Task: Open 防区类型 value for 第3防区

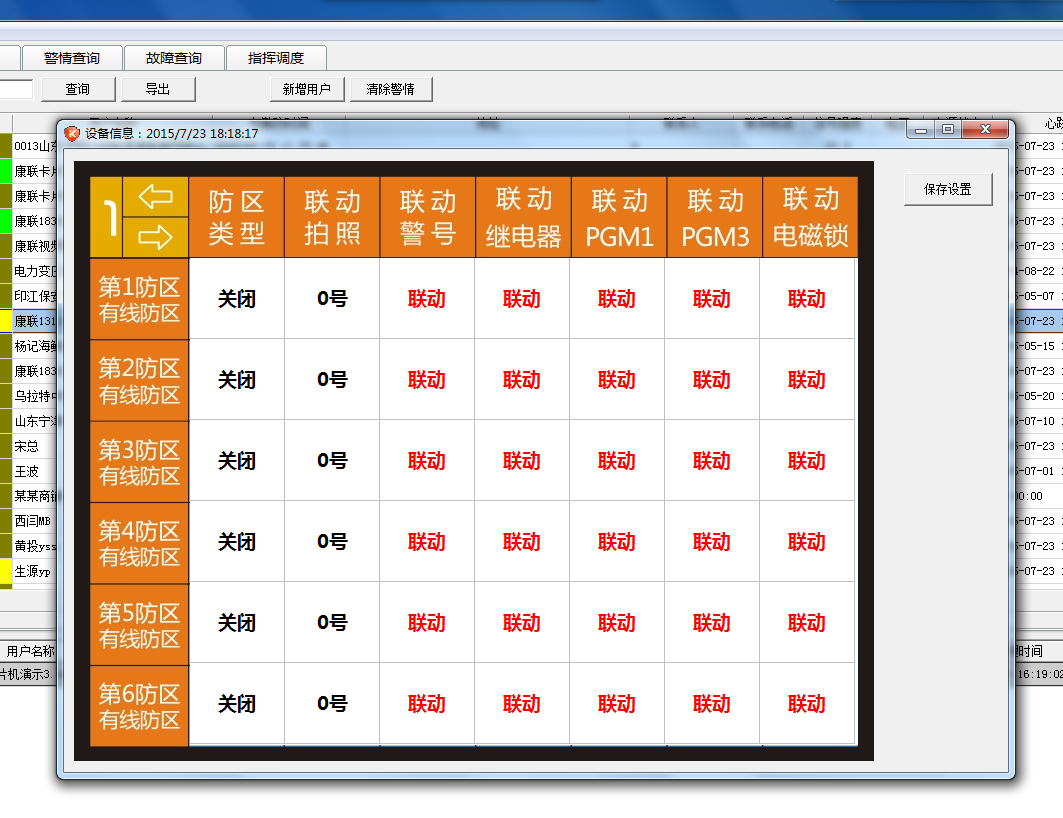Action: click(x=237, y=461)
